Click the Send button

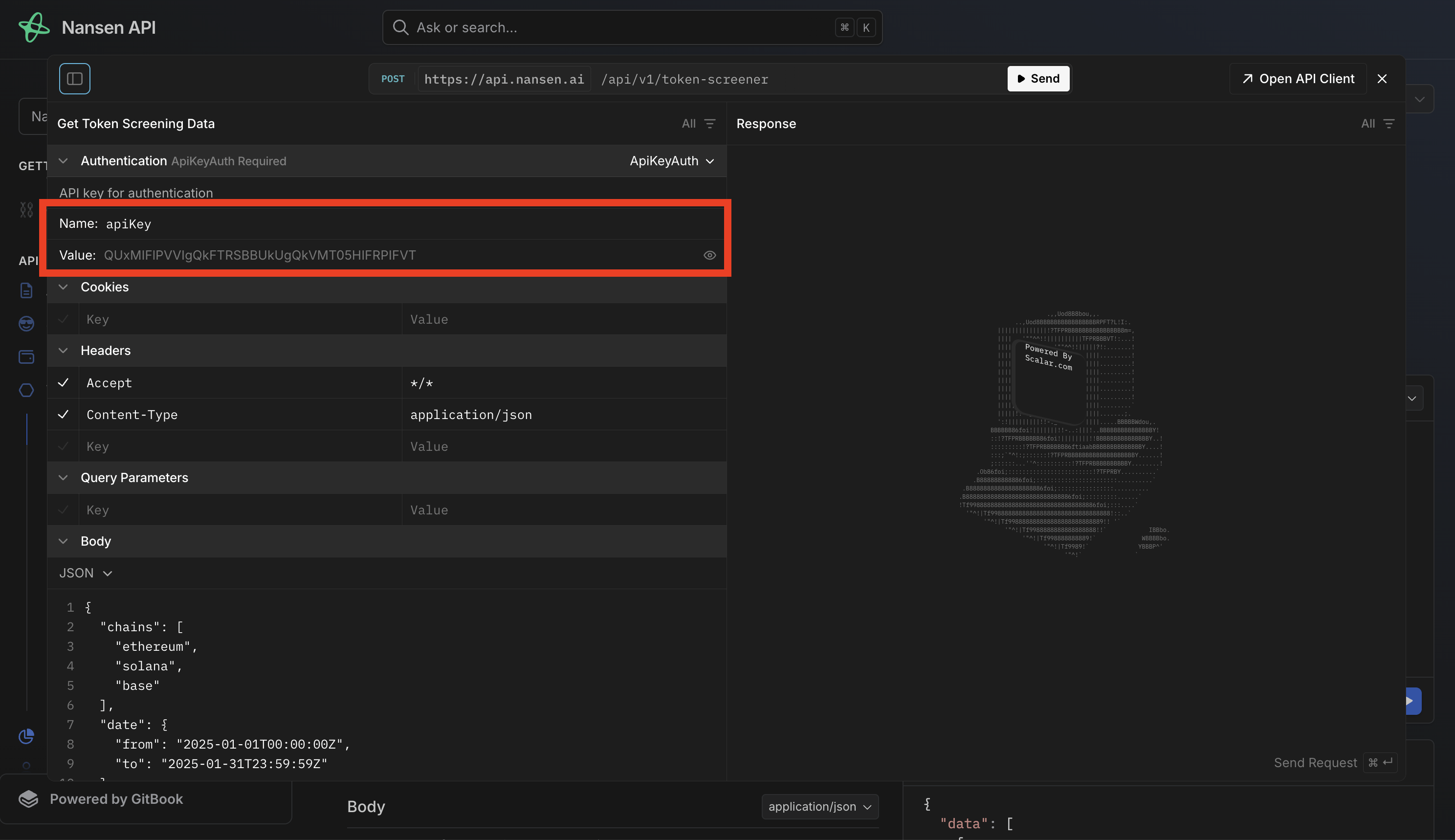(x=1038, y=78)
